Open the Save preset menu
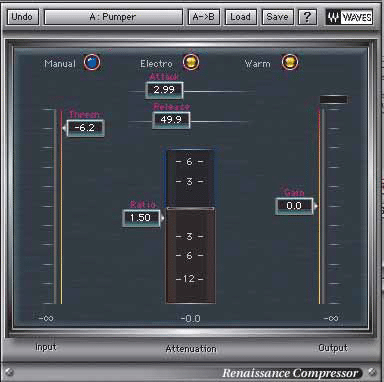 (x=277, y=17)
